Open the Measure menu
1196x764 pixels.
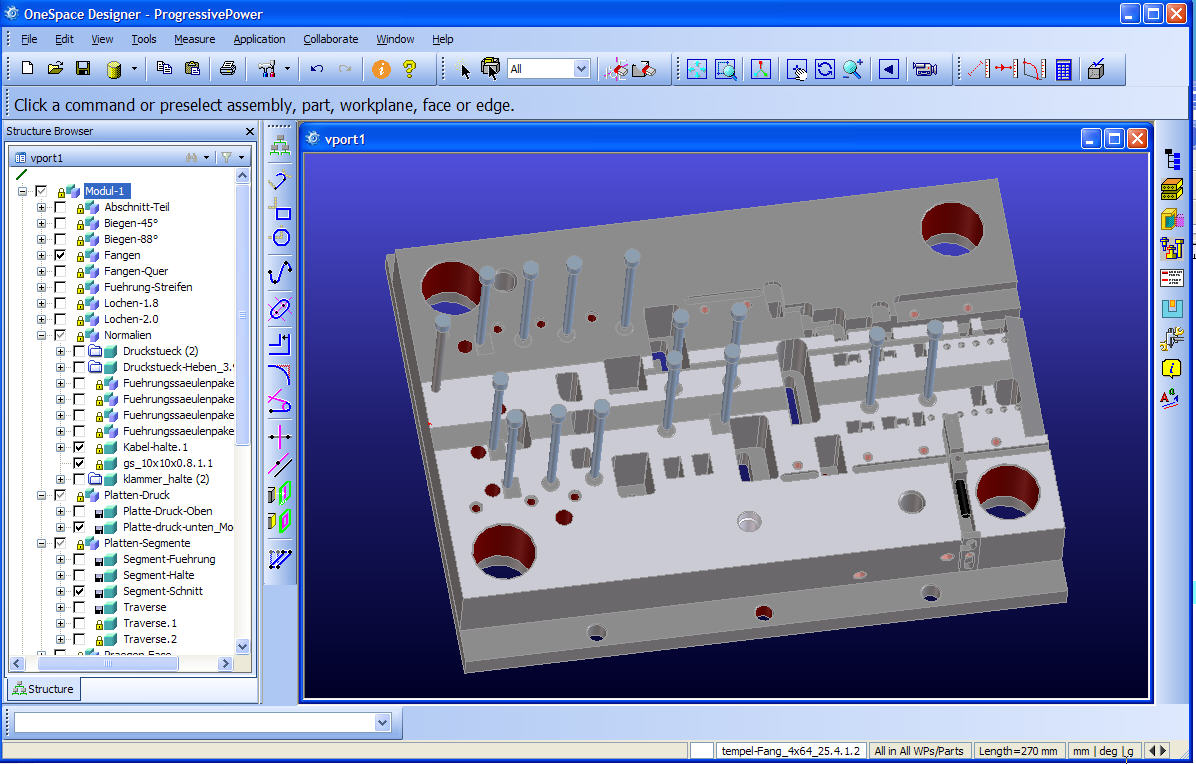(195, 39)
